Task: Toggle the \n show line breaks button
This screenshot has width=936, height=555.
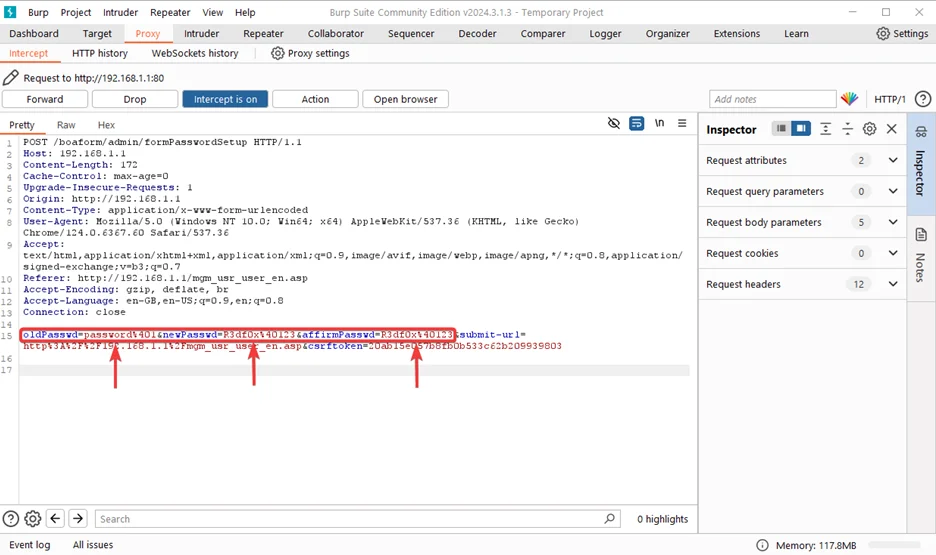Action: [x=660, y=123]
